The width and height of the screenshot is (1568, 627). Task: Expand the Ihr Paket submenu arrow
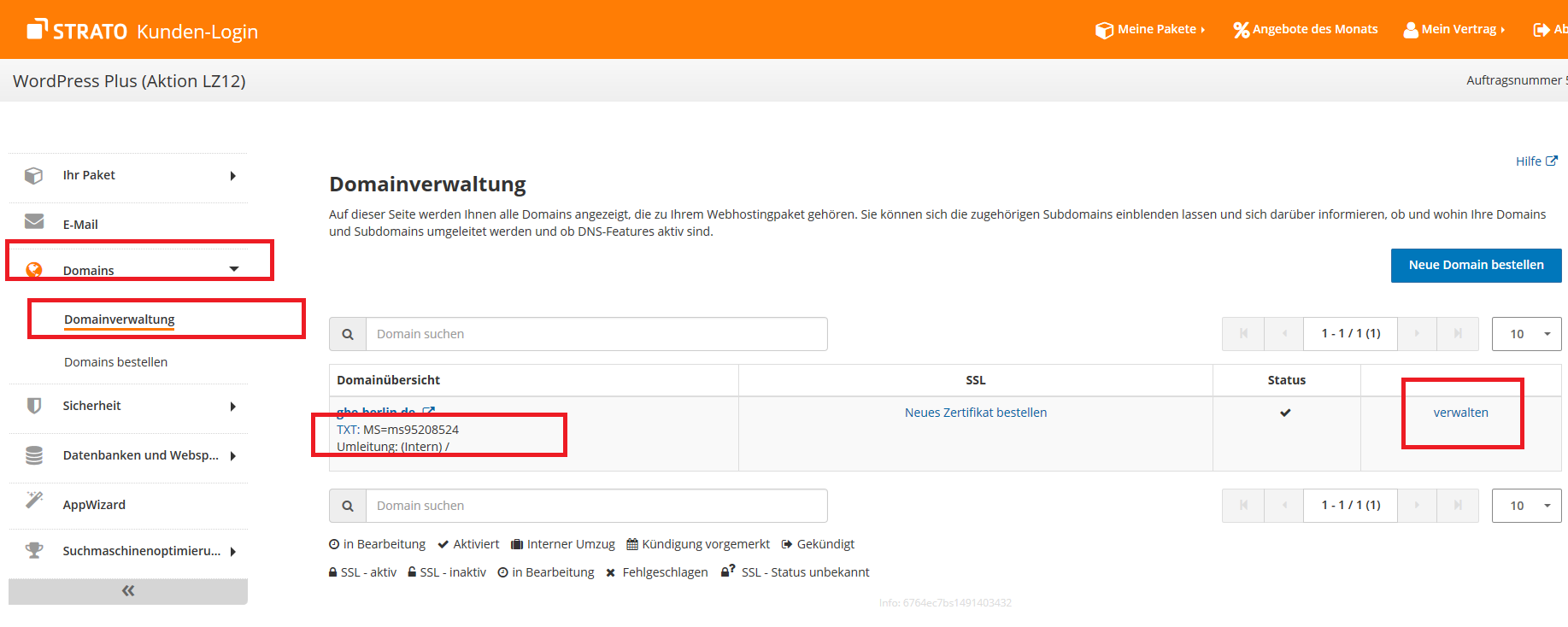232,176
